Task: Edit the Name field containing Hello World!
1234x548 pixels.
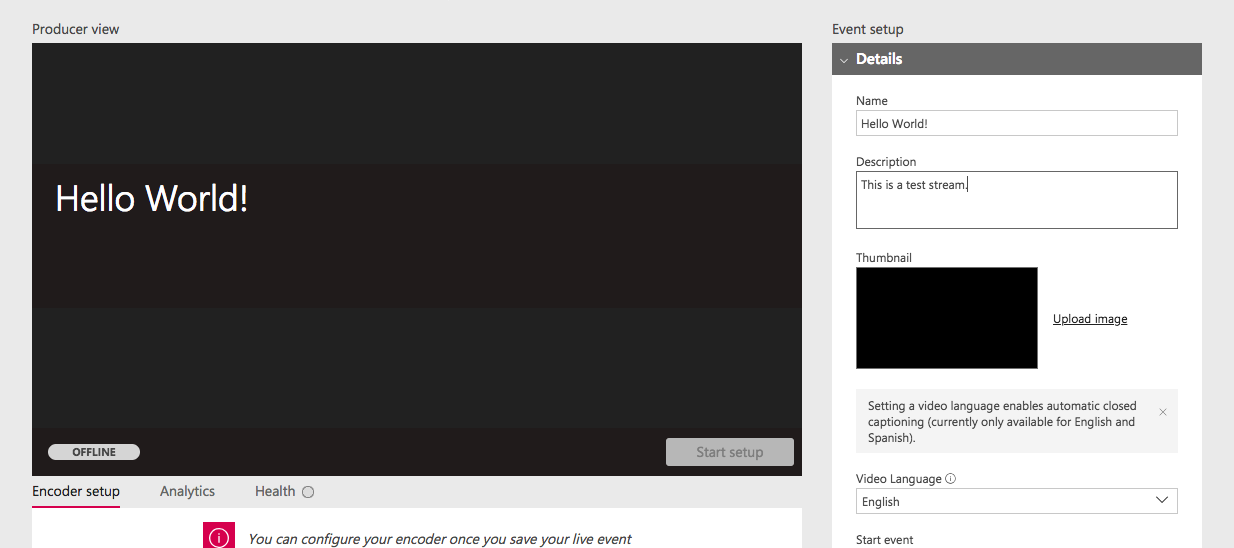Action: click(x=1017, y=123)
